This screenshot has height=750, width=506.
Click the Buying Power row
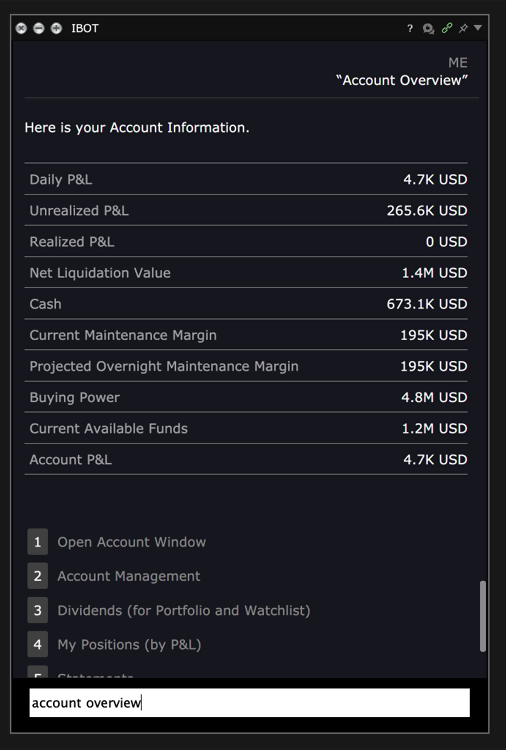[x=246, y=397]
